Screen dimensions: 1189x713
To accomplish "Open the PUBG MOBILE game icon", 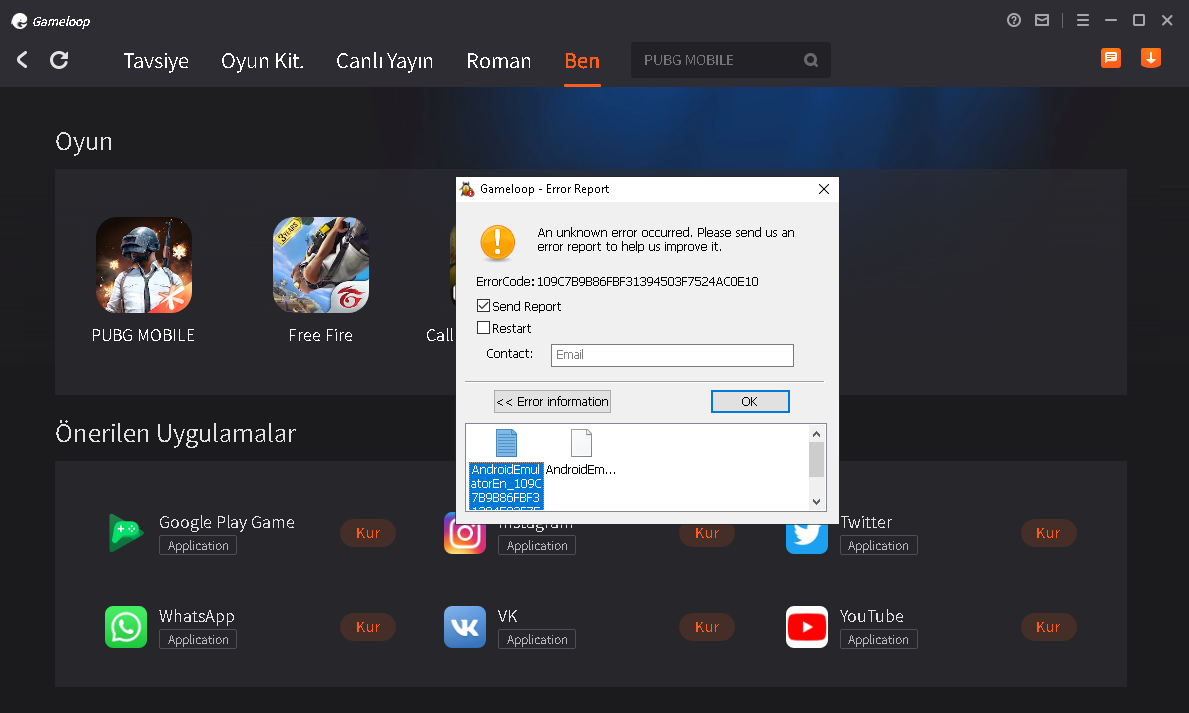I will [144, 265].
